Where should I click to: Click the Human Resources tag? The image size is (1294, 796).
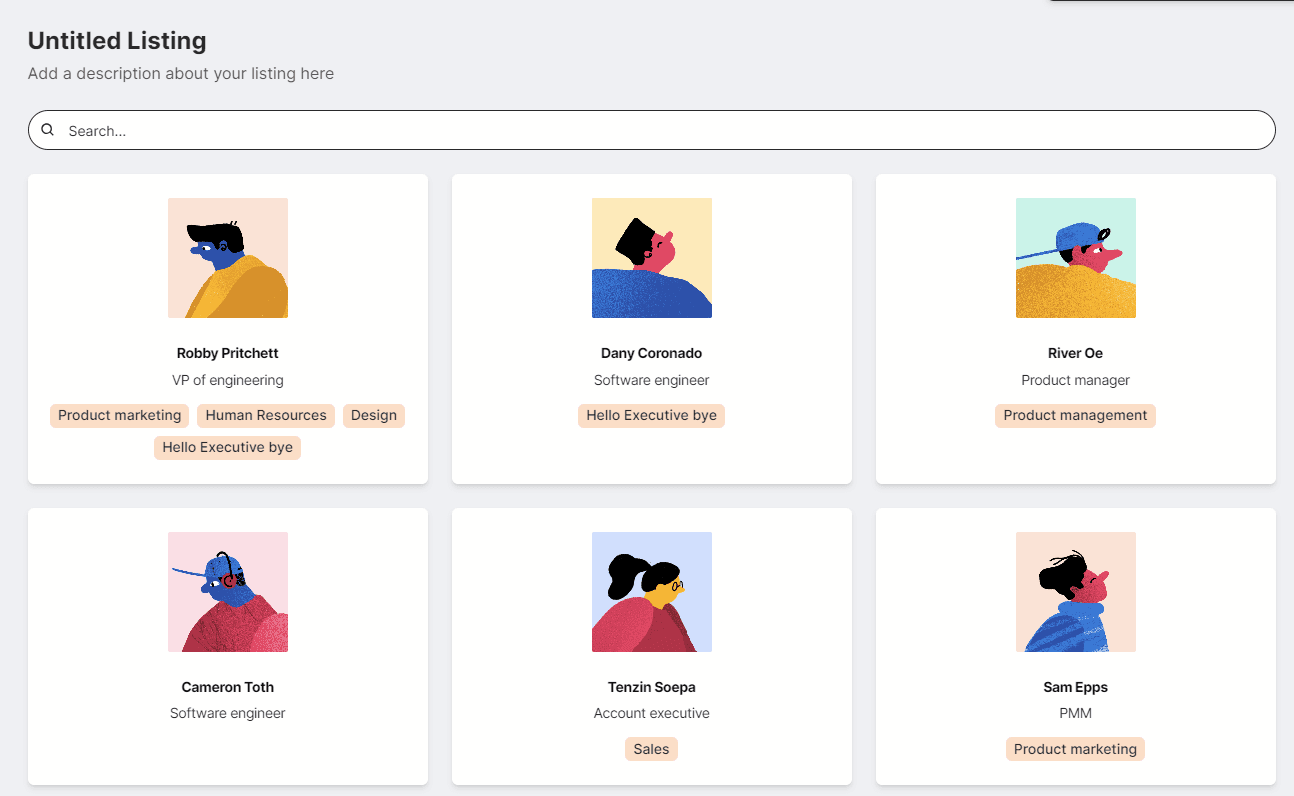tap(266, 416)
